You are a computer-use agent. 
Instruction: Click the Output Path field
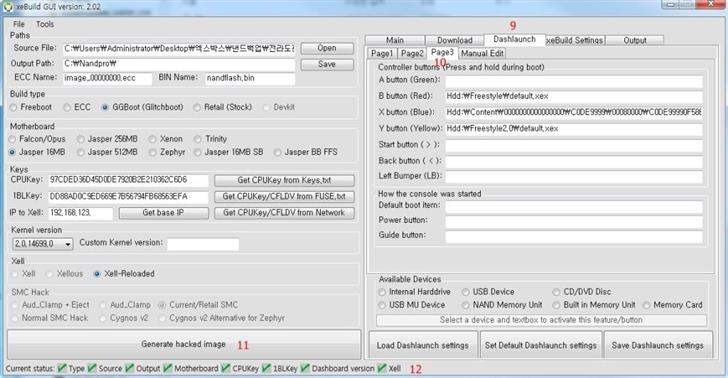coord(179,64)
